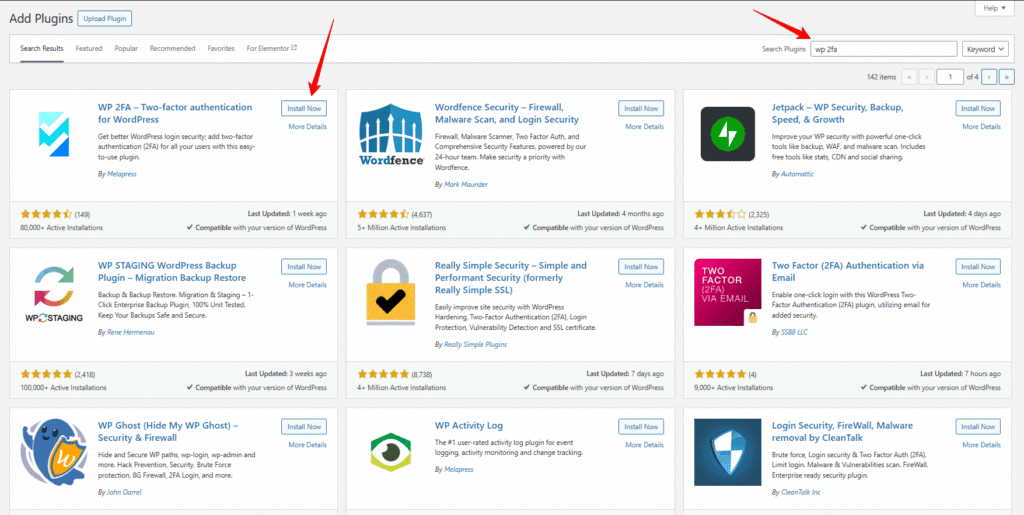The width and height of the screenshot is (1024, 515).
Task: Jump to the last results page arrow
Action: click(x=1006, y=76)
